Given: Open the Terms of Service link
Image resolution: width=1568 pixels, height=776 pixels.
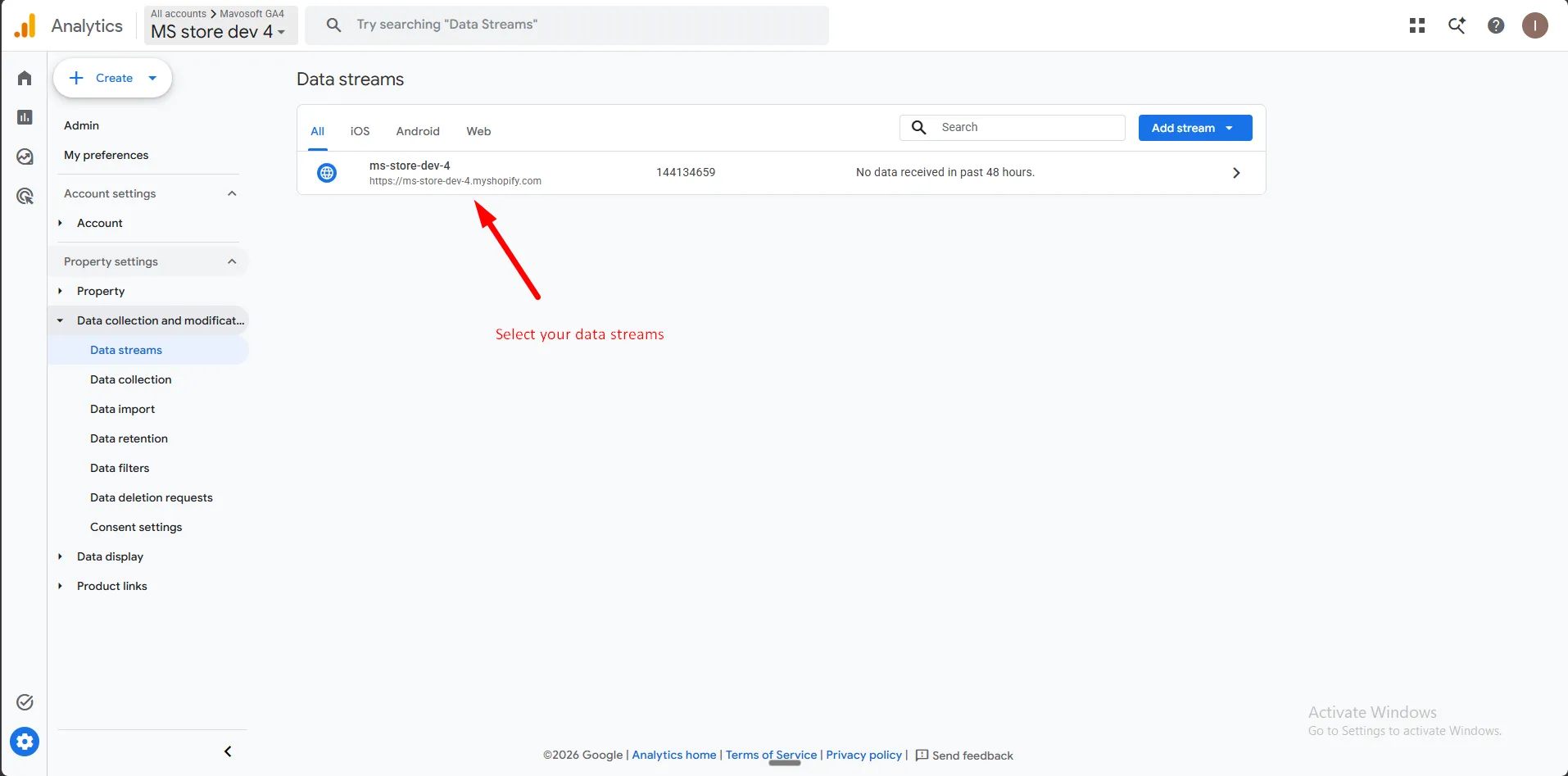Looking at the screenshot, I should pos(771,755).
